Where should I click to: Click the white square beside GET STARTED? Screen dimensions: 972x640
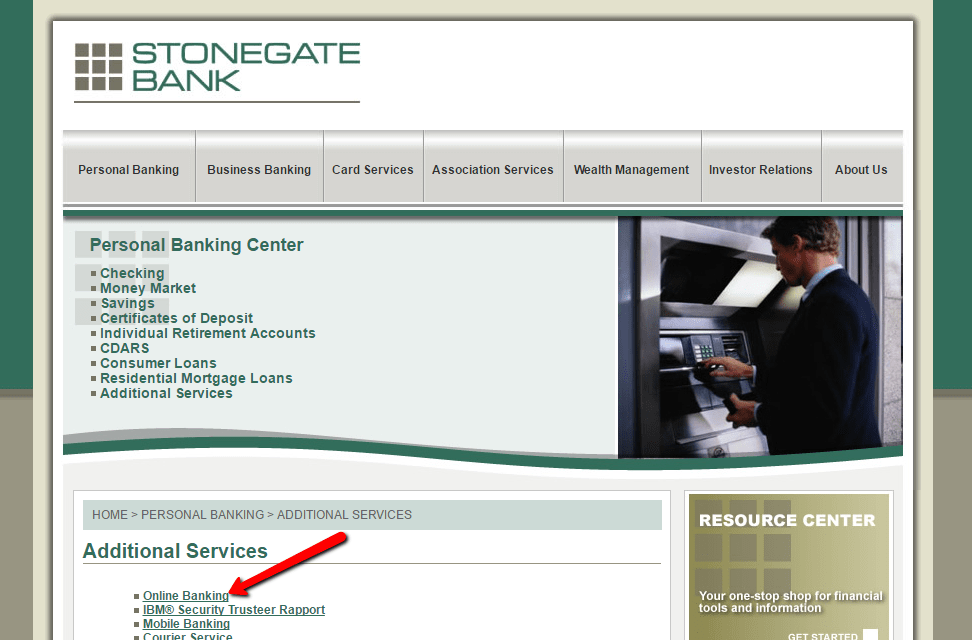pyautogui.click(x=872, y=636)
